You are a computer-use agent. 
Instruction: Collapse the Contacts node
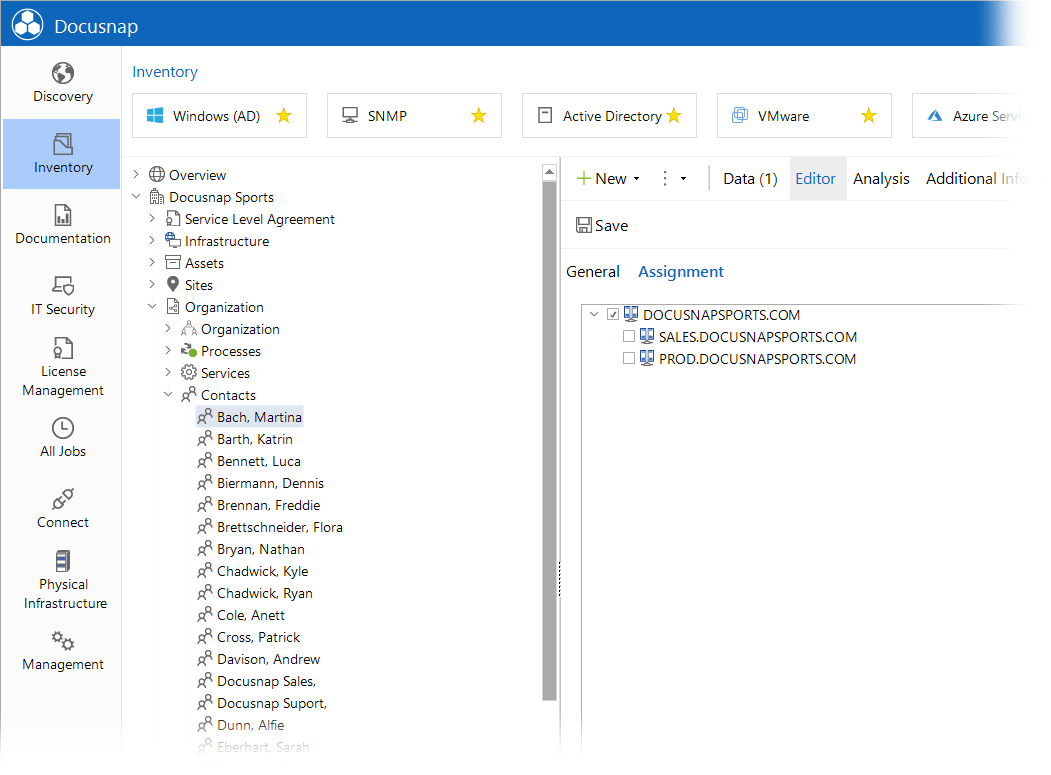click(168, 394)
